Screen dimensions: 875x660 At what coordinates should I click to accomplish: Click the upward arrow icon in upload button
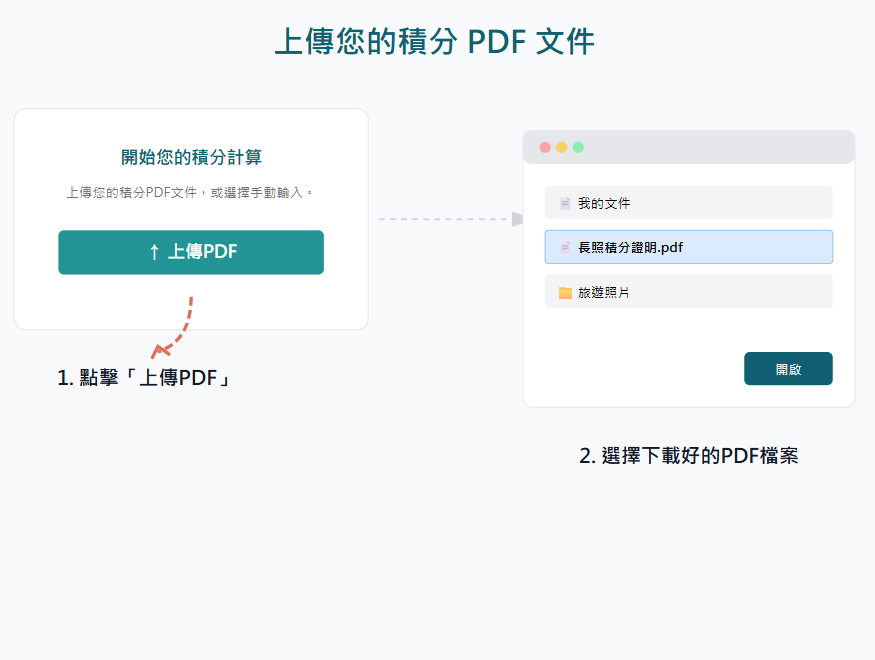point(154,252)
